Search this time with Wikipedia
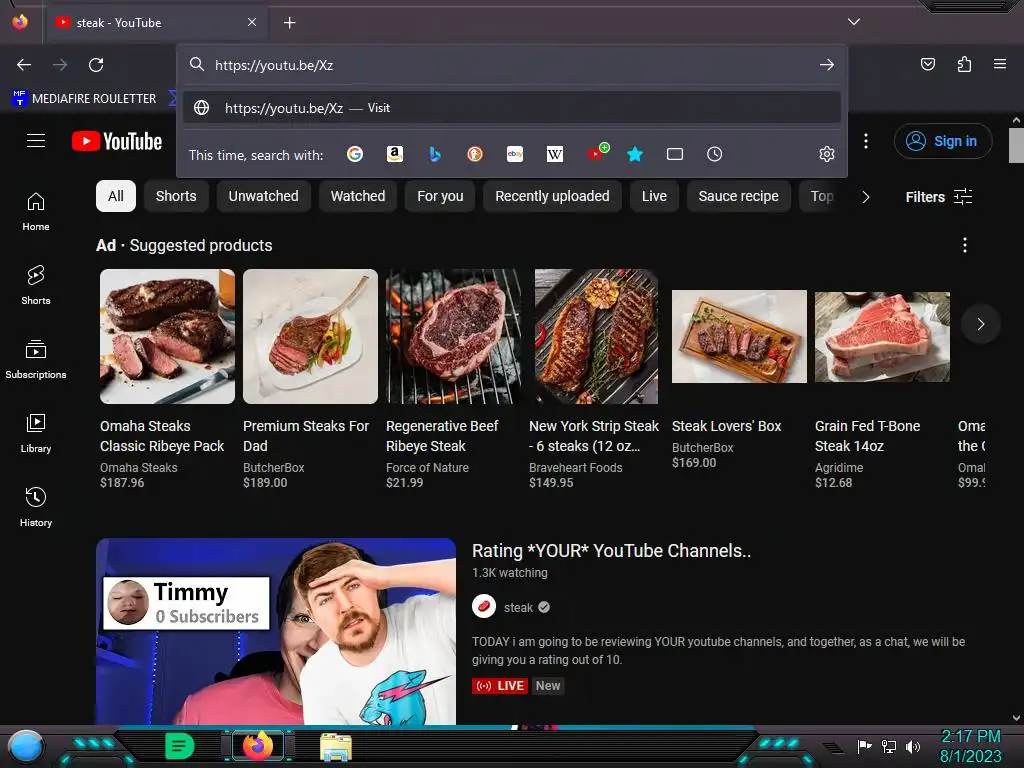This screenshot has height=768, width=1024. click(x=554, y=154)
